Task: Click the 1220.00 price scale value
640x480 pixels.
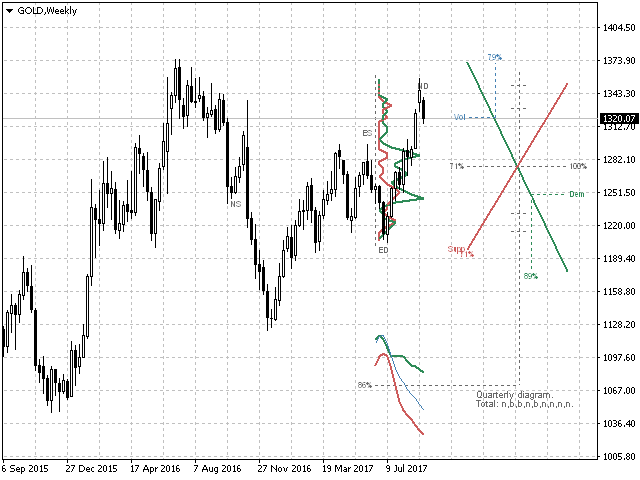Action: click(x=619, y=226)
